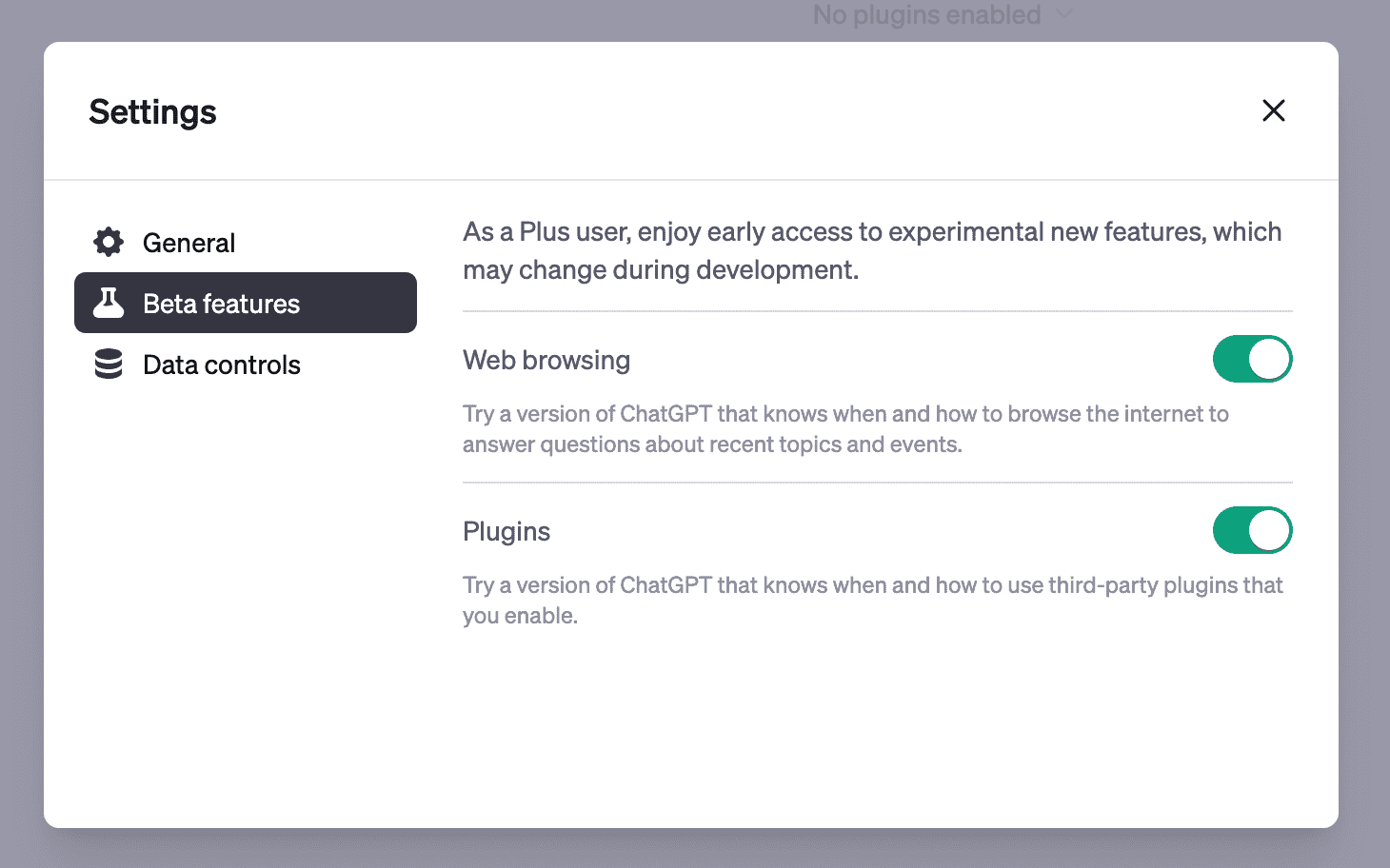Click the flask icon for Beta features
The image size is (1390, 868).
point(109,303)
